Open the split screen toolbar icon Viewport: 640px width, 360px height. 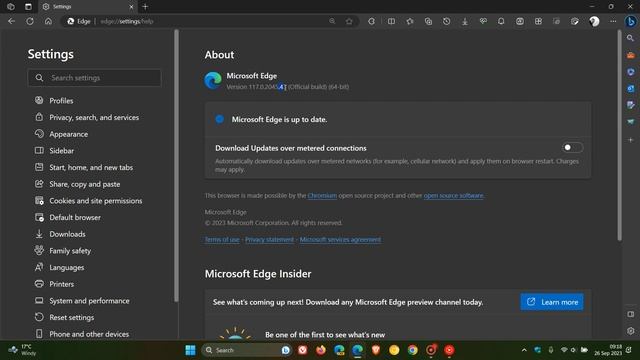(391, 21)
